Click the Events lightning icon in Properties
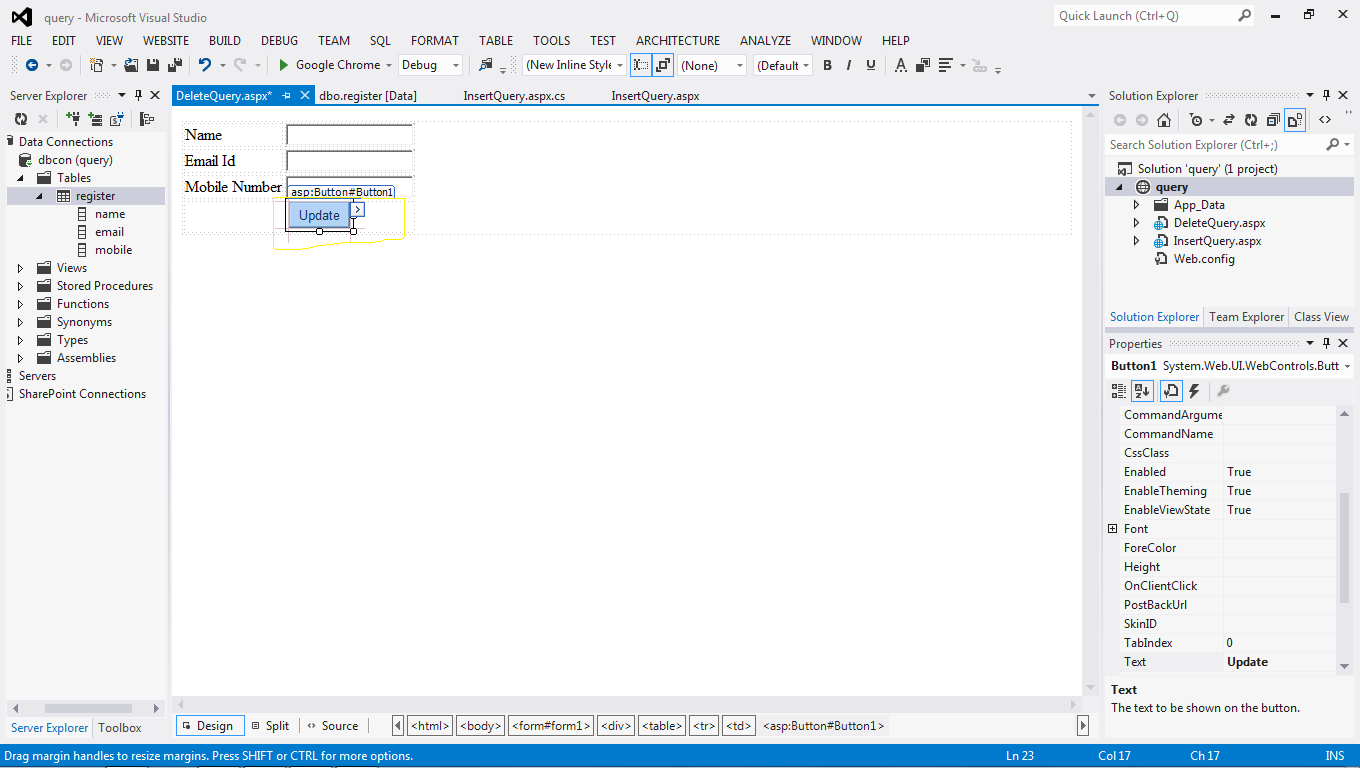Screen dimensions: 1360x768 tap(1194, 391)
